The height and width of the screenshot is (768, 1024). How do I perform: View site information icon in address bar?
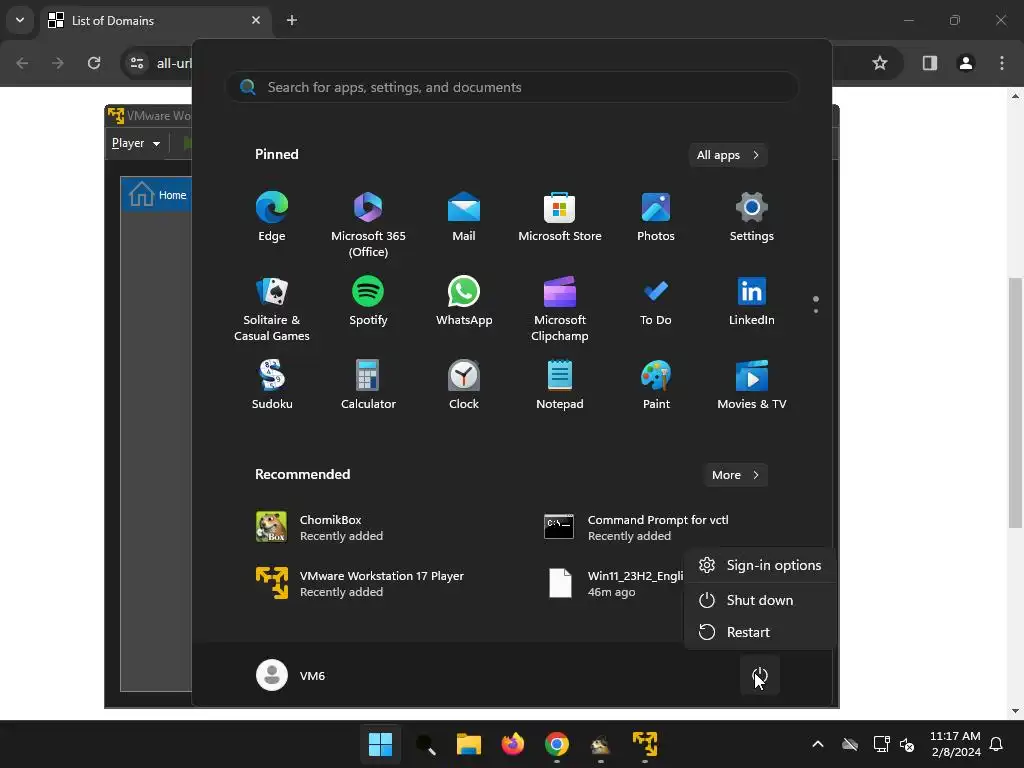click(x=137, y=63)
